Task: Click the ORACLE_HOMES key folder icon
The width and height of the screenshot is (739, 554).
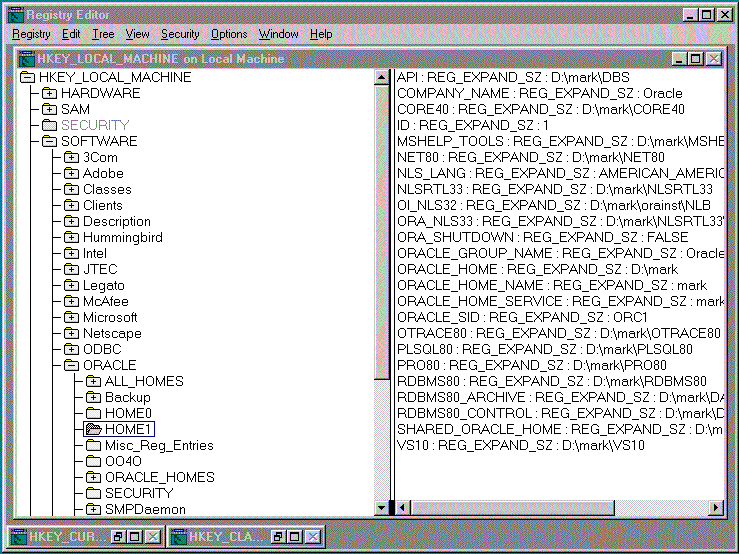Action: tap(93, 477)
